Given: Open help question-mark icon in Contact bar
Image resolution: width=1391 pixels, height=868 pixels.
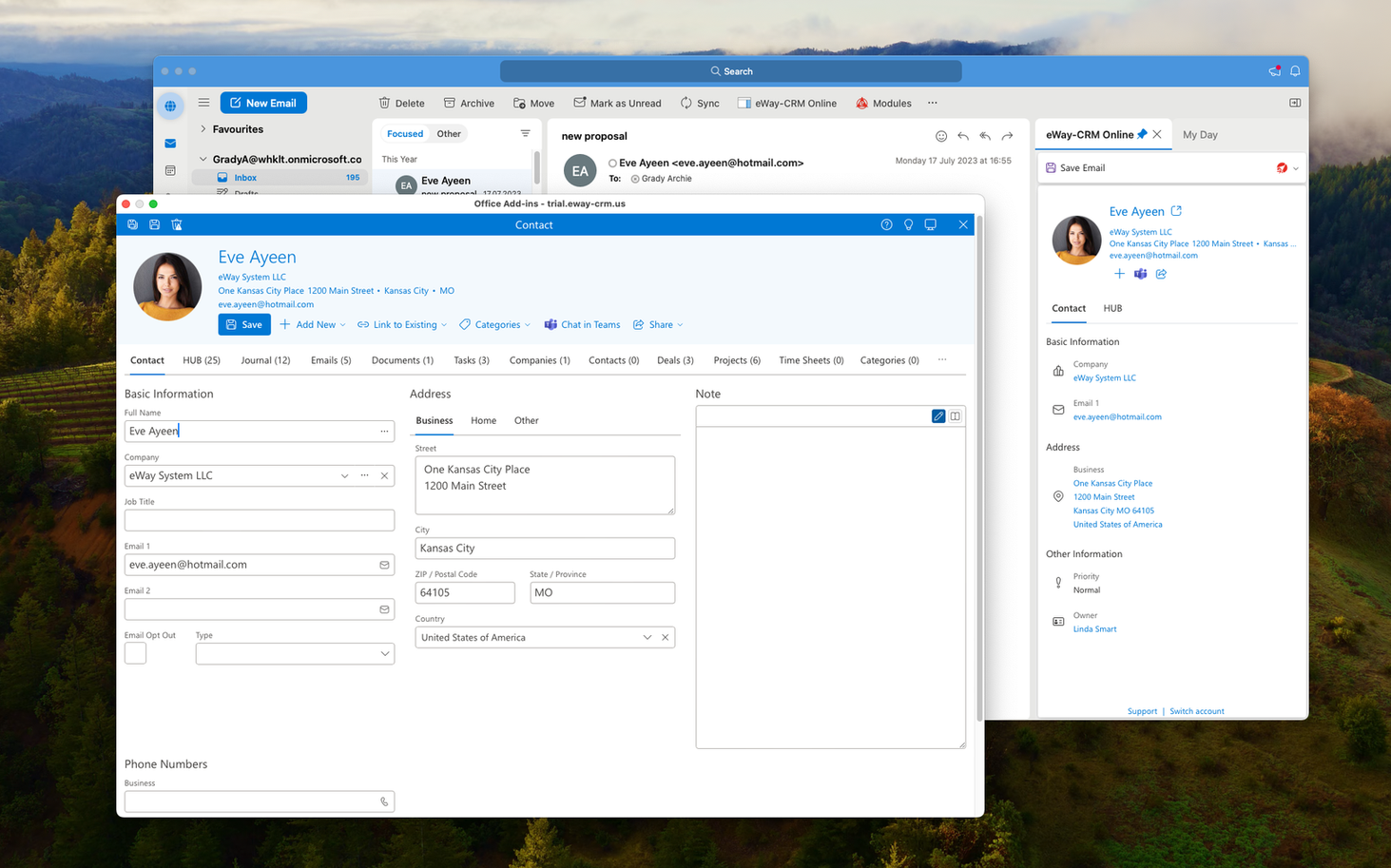Looking at the screenshot, I should click(886, 225).
